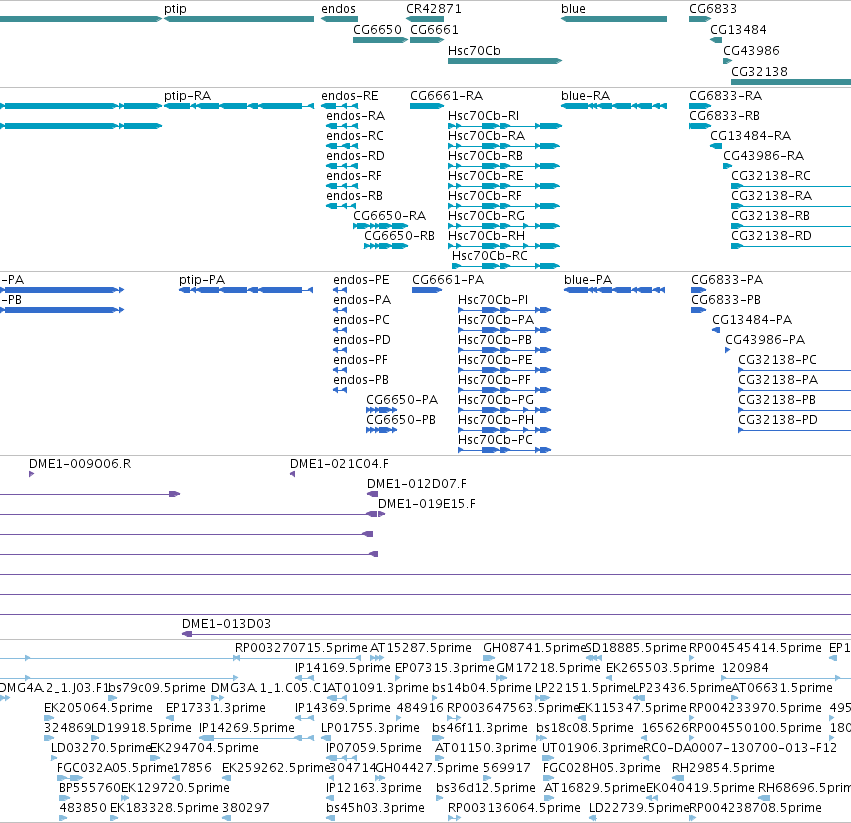Click the CG6661-RA transcript label
Screen dimensions: 851x823
(x=446, y=96)
